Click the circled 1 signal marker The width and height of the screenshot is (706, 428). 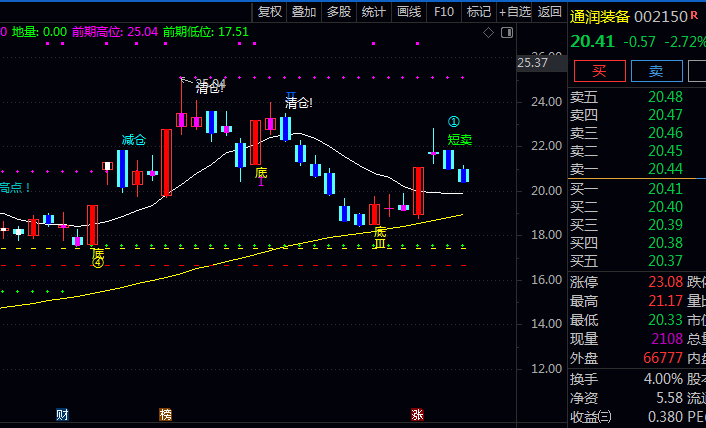tap(453, 122)
